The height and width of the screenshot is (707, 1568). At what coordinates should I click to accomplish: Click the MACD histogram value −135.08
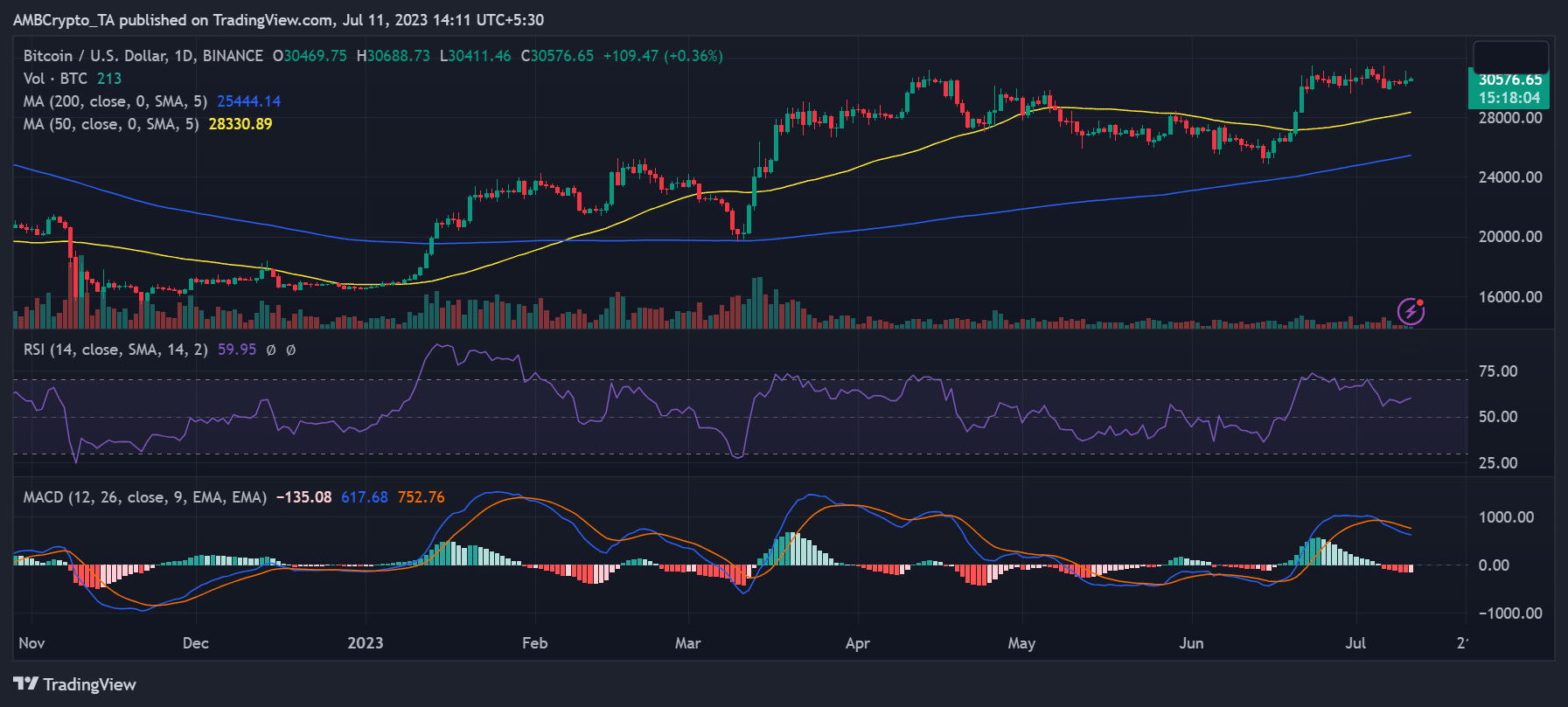[x=304, y=497]
